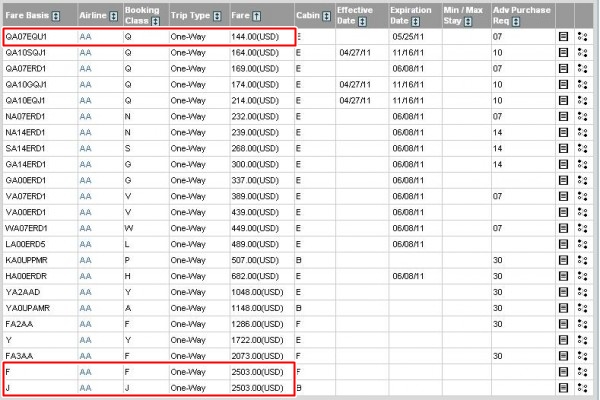Open rules page icon on 682.00 fare row
This screenshot has height=400, width=600.
(564, 276)
